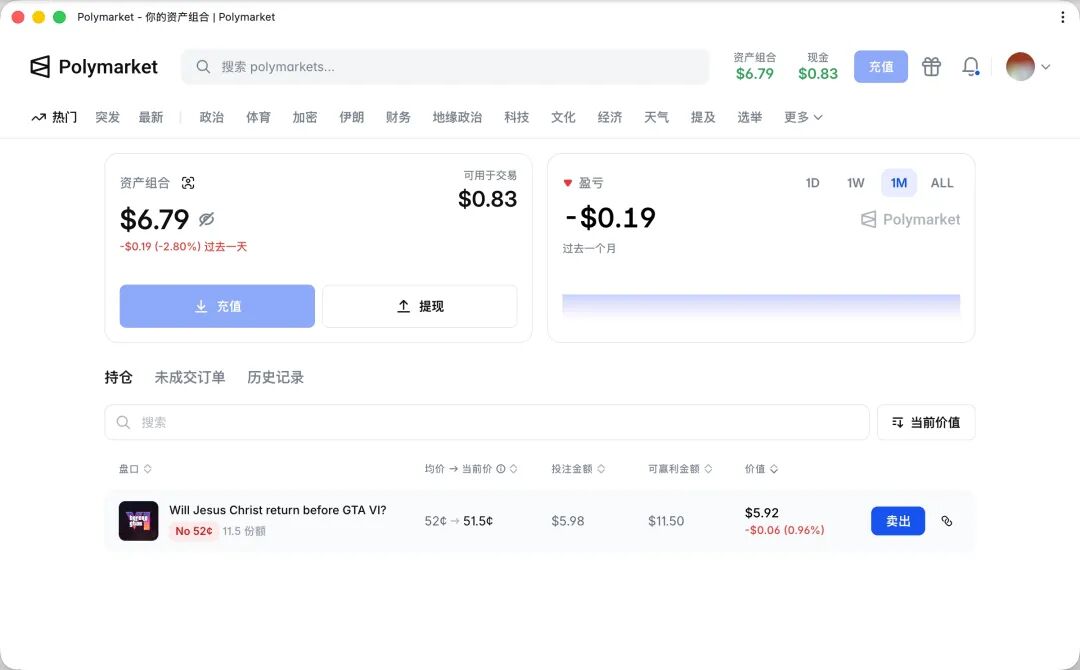This screenshot has height=670, width=1080.
Task: Click the 热门 trending arrow icon
Action: (39, 117)
